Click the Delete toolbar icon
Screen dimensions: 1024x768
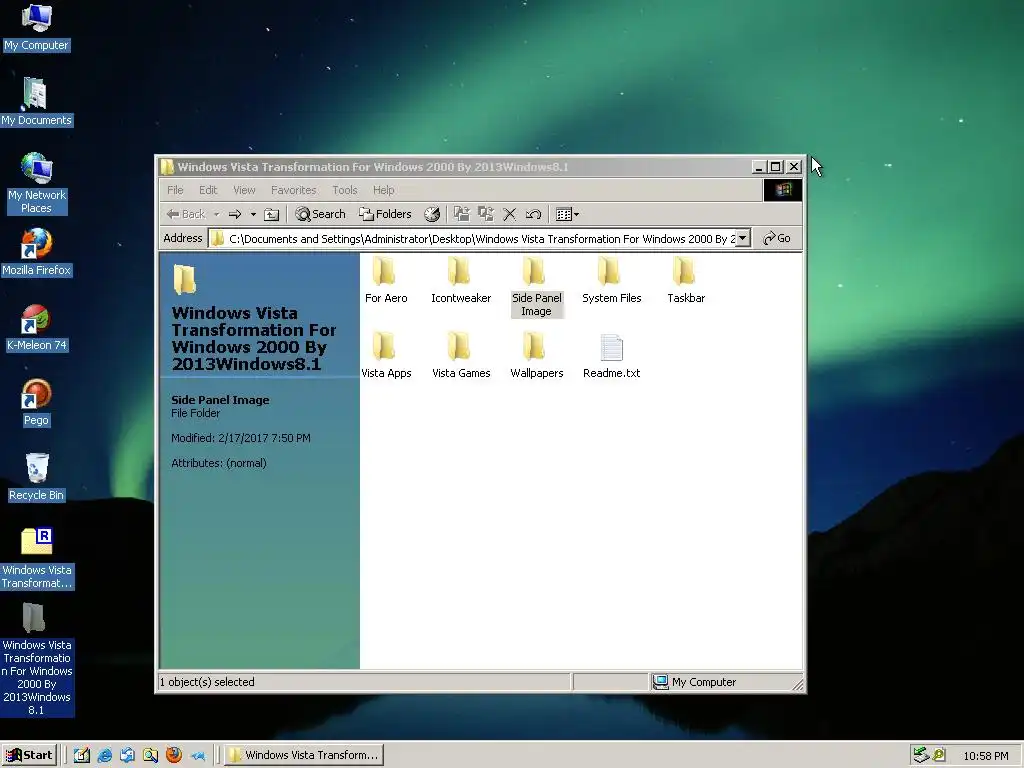pyautogui.click(x=509, y=214)
